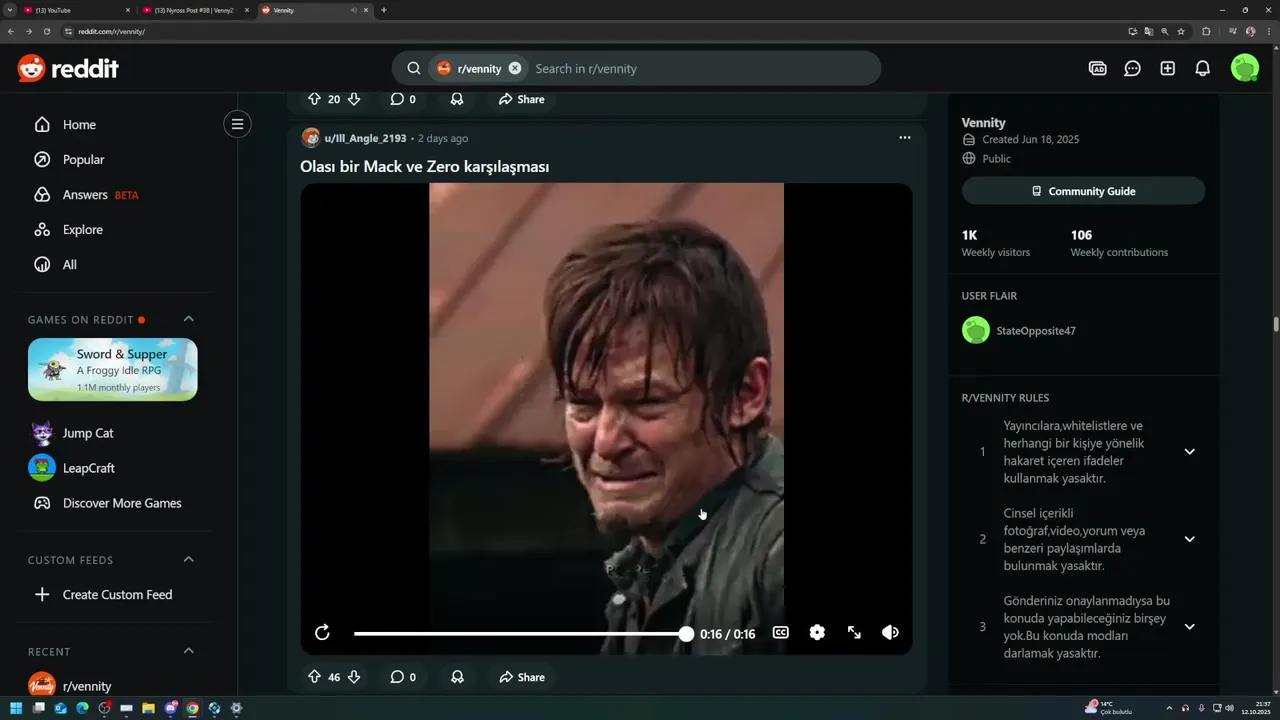
Task: Open the user avatar profile menu
Action: 1244,68
